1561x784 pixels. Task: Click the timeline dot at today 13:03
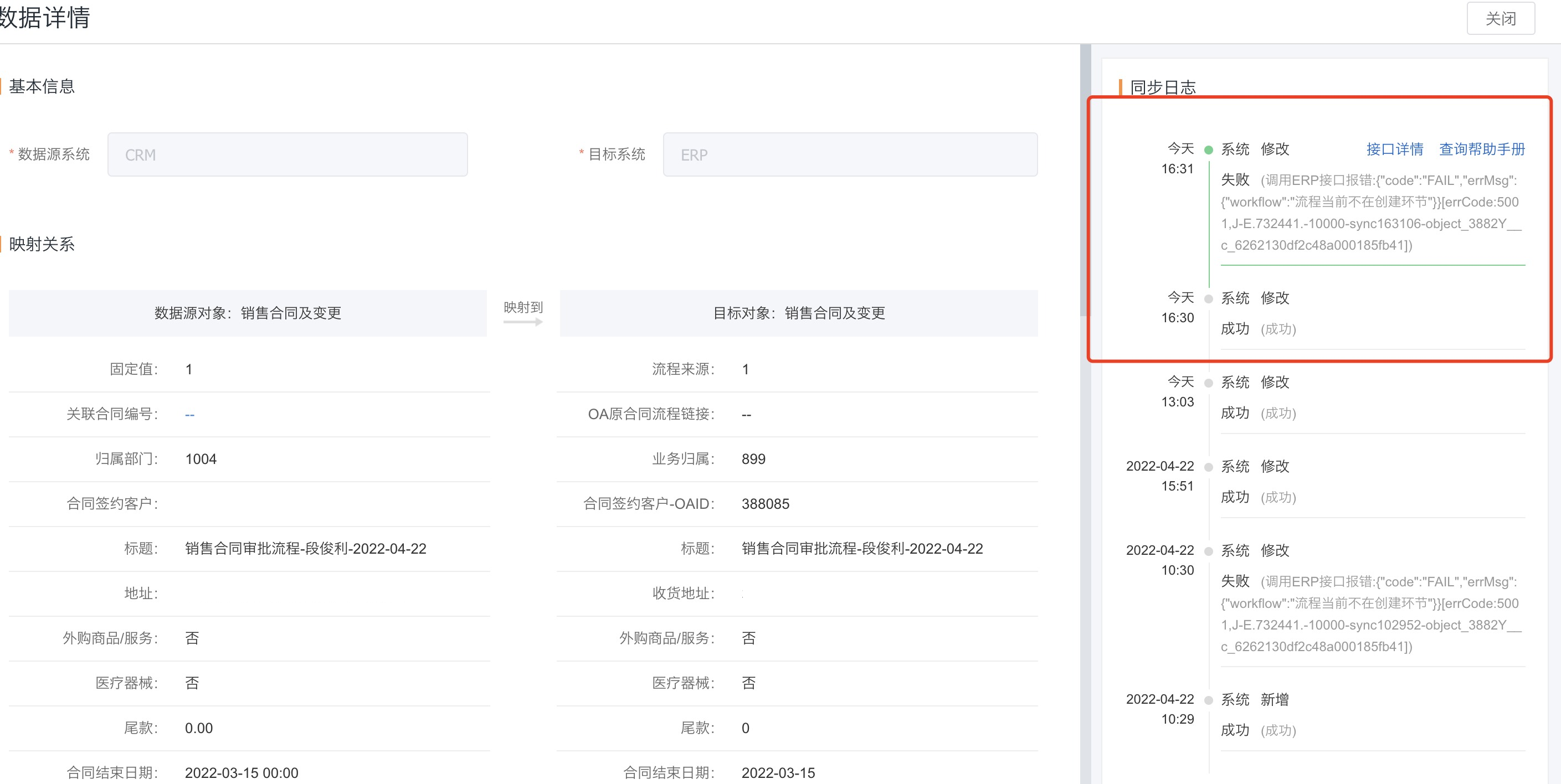click(1208, 383)
